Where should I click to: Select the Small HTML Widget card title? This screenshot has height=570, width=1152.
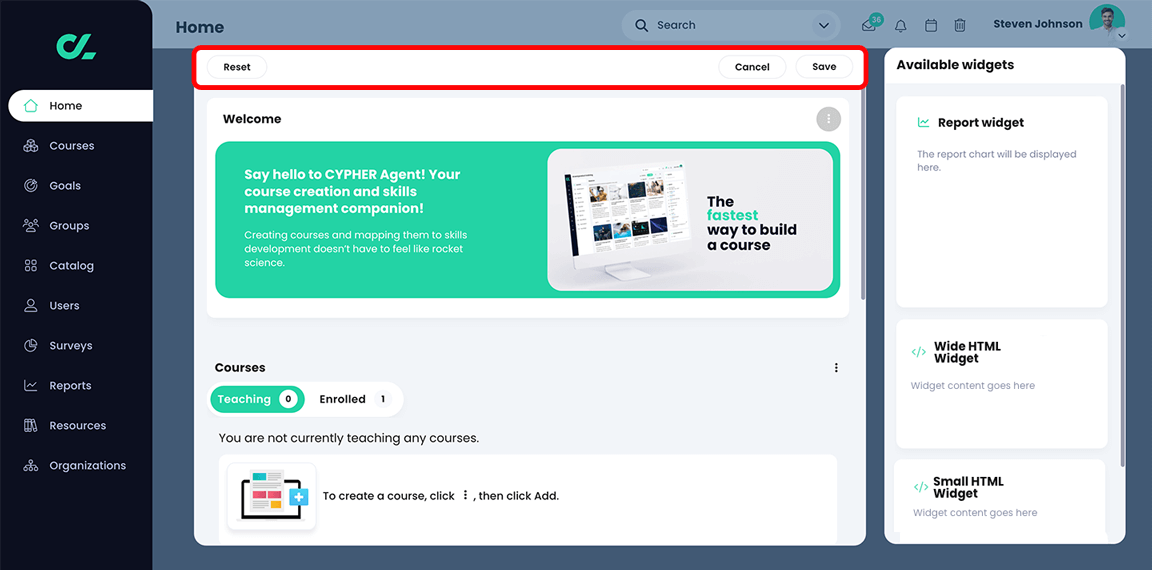click(968, 488)
